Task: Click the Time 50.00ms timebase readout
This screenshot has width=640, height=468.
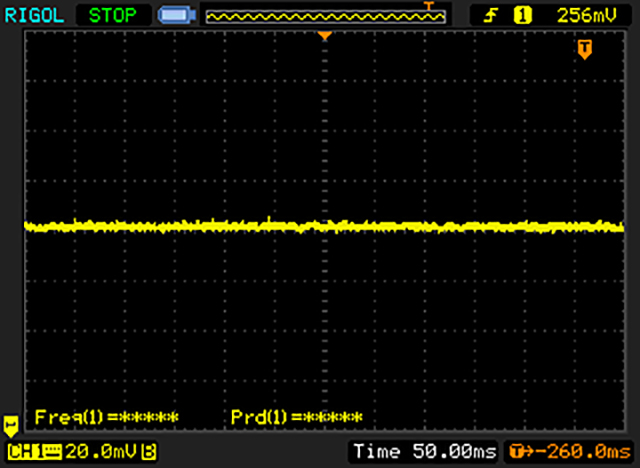Action: tap(424, 452)
